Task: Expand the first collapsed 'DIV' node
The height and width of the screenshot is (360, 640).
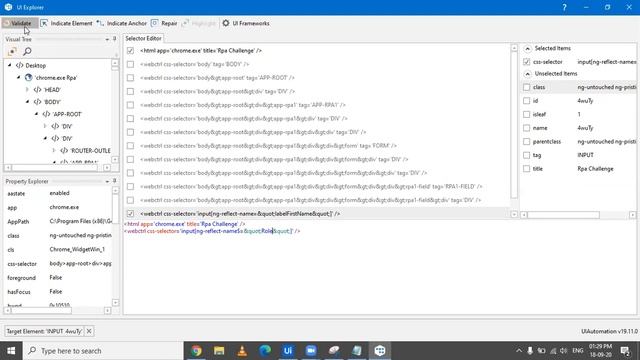Action: point(45,126)
